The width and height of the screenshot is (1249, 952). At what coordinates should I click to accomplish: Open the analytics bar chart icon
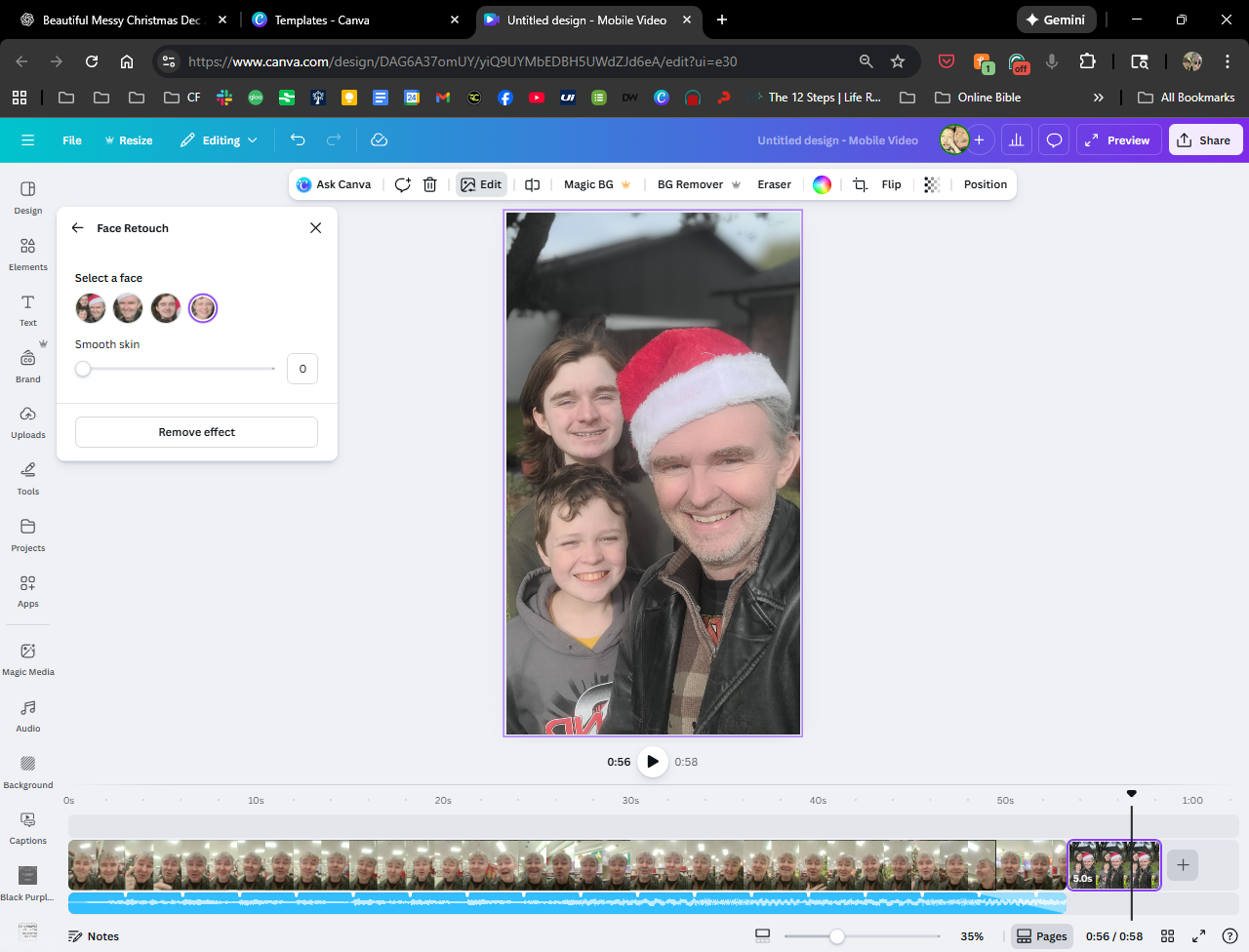coord(1016,140)
